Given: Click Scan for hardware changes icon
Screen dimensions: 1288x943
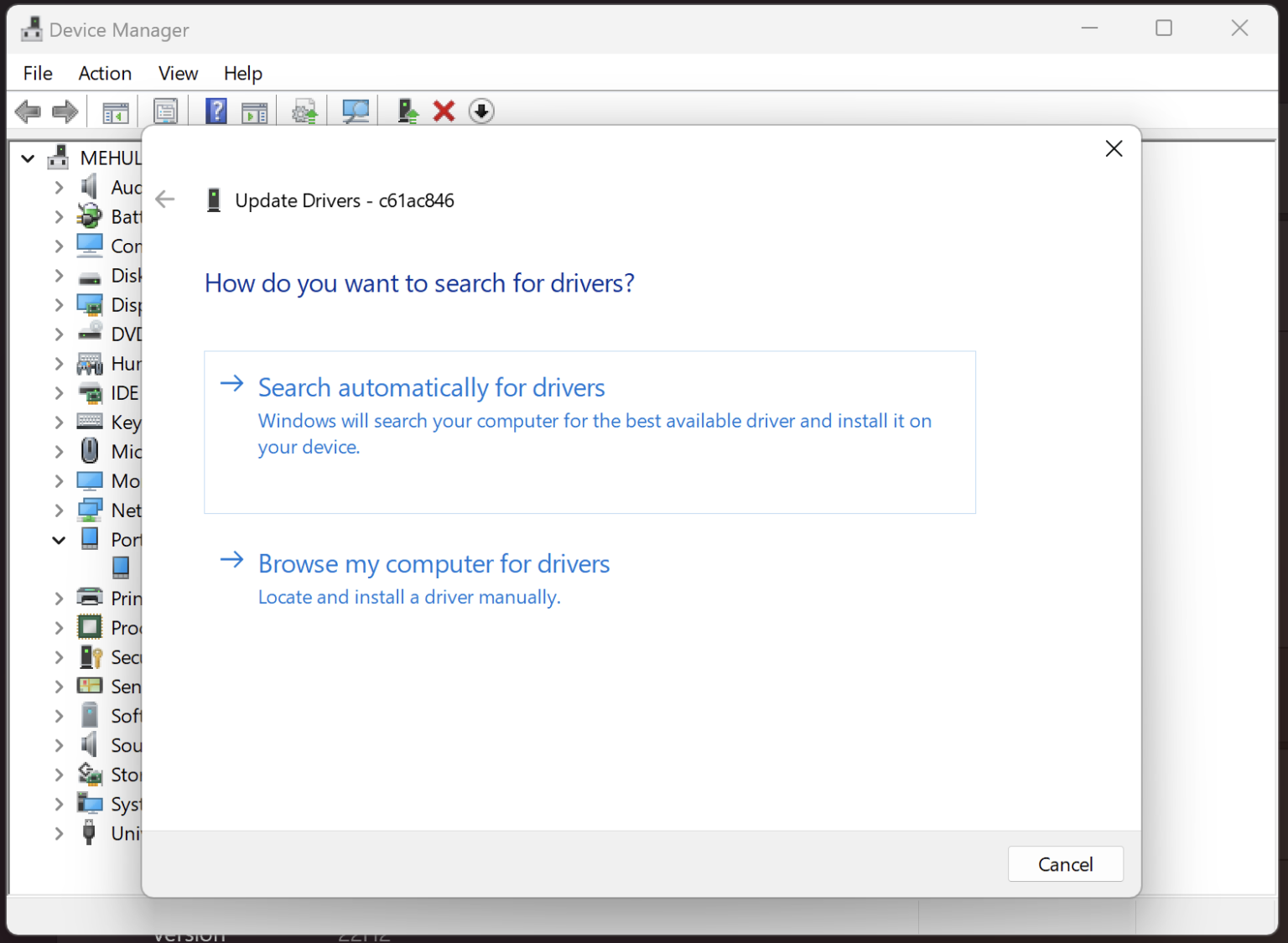Looking at the screenshot, I should [x=356, y=111].
